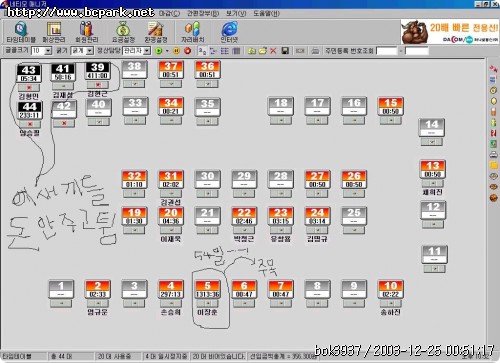Click the red X delete toolbar icon
500x363 pixels.
tap(273, 51)
